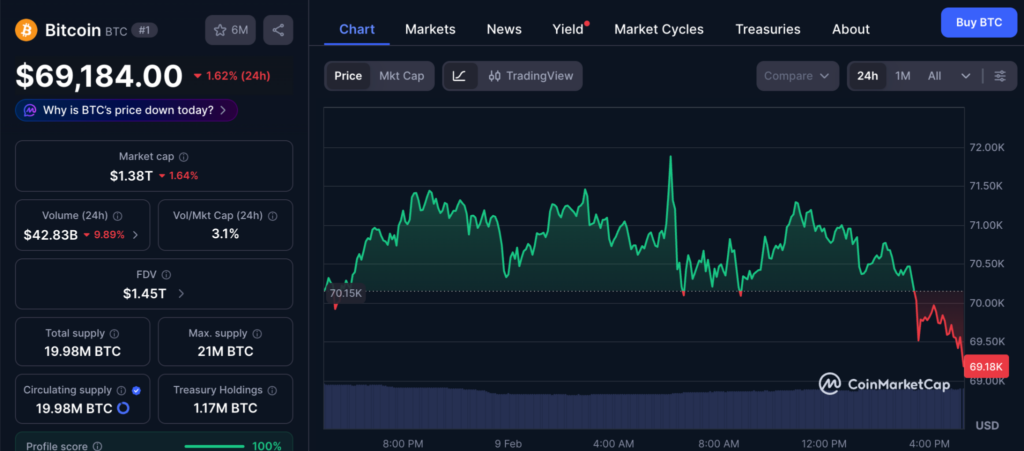Screen dimensions: 1024x451
Task: Click the Market cap info icon
Action: (x=184, y=157)
